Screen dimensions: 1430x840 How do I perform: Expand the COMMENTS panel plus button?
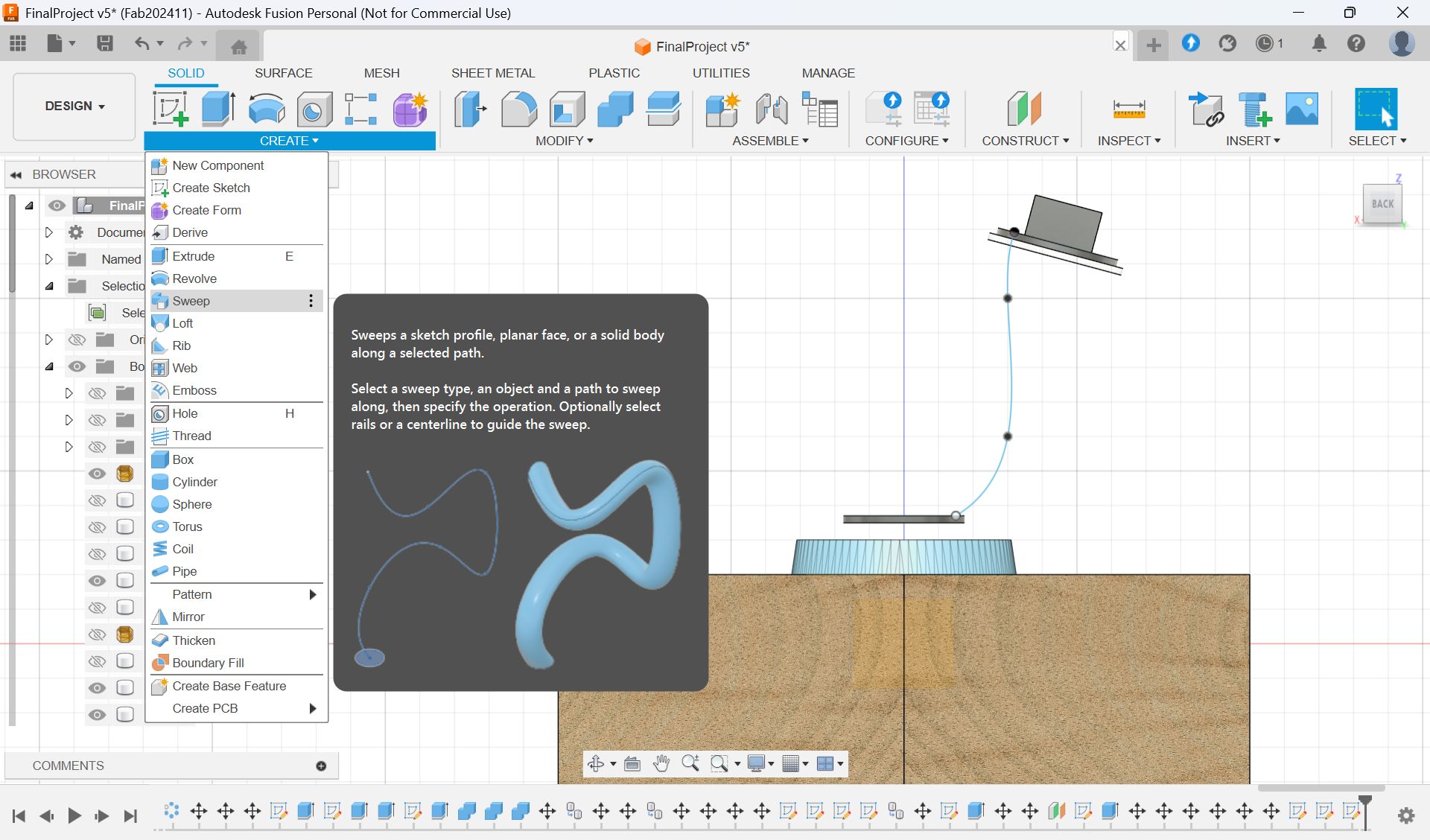[321, 766]
